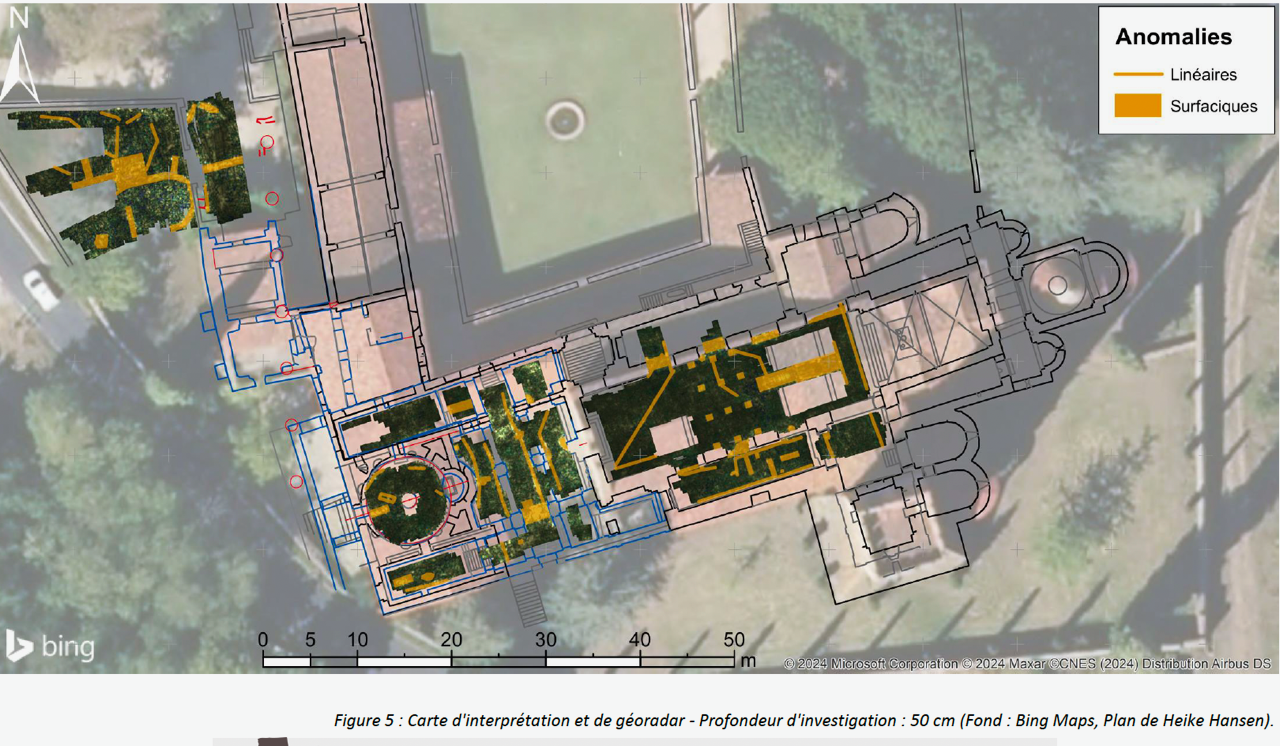Screen dimensions: 1280x746
Task: Click the white car on the road
Action: point(41,289)
